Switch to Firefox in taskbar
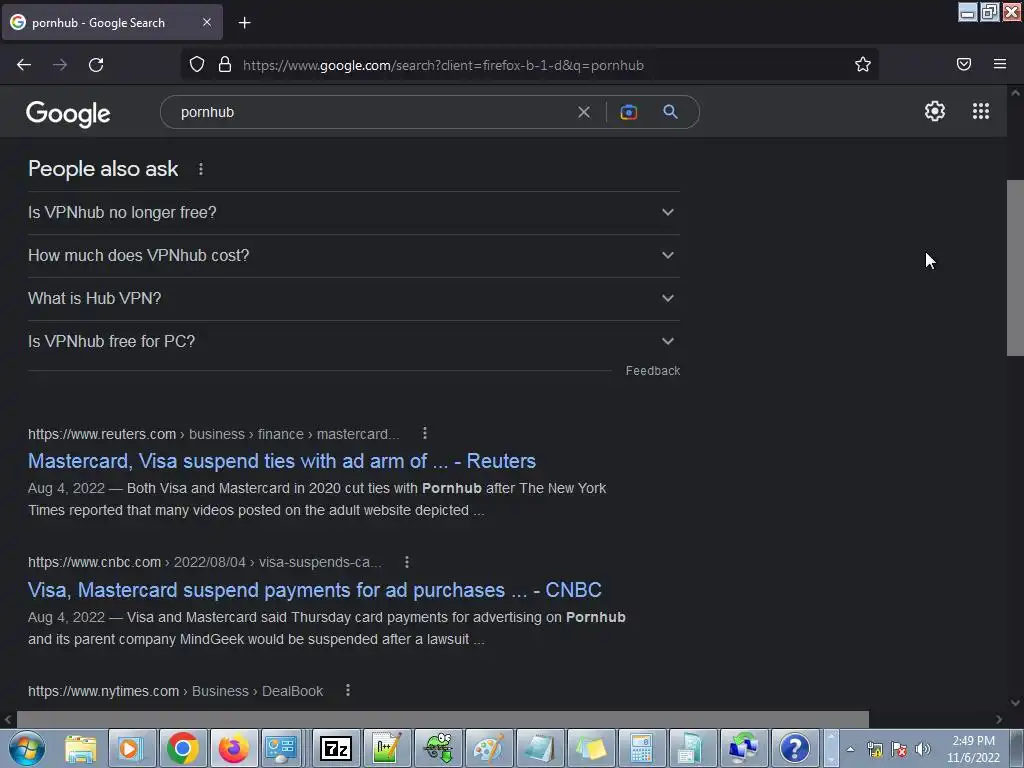1024x768 pixels. tap(233, 748)
